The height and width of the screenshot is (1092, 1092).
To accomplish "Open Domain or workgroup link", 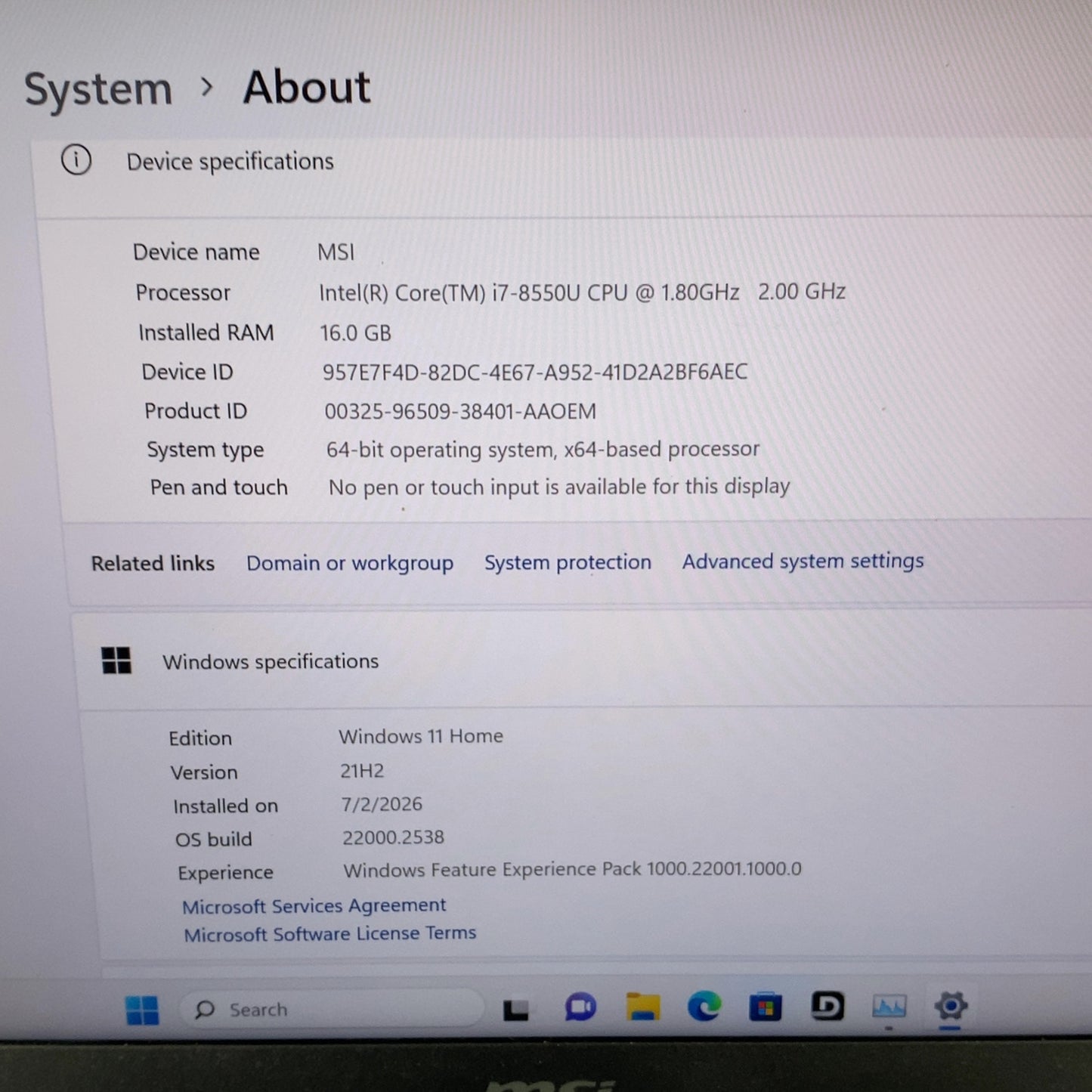I will [350, 564].
